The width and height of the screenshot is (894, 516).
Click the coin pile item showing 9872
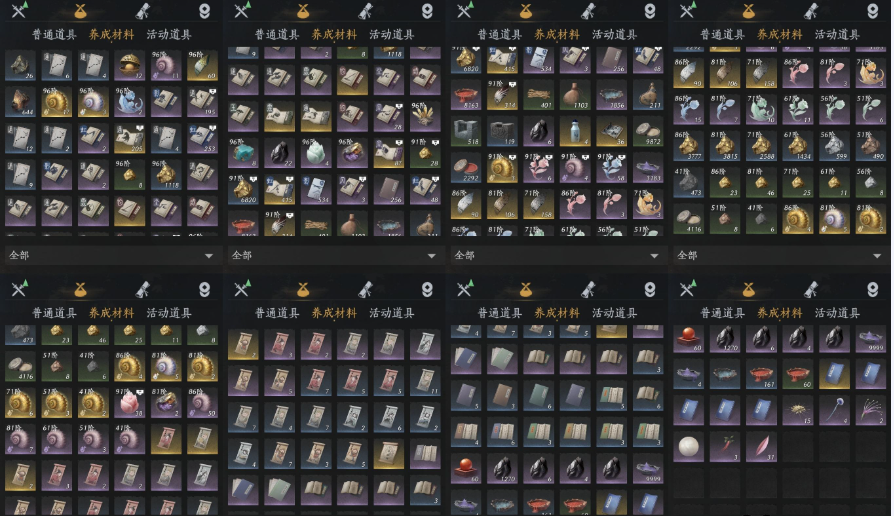click(648, 131)
